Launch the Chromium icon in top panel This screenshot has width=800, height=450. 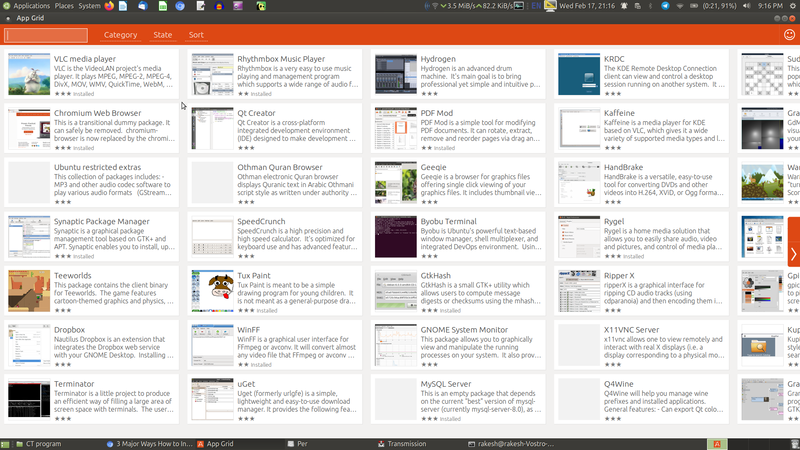(x=180, y=6)
